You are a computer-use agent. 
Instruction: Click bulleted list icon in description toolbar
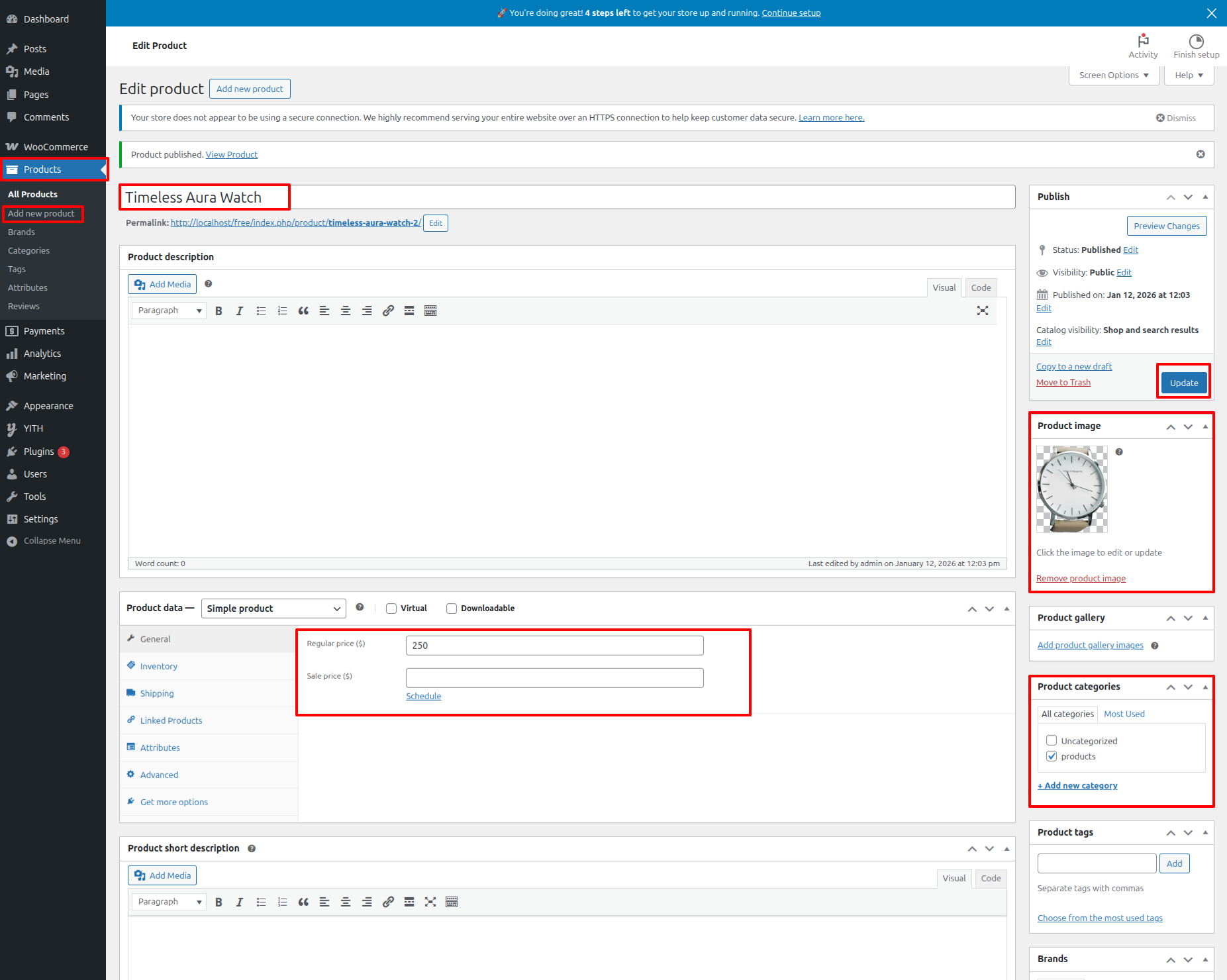[x=261, y=311]
